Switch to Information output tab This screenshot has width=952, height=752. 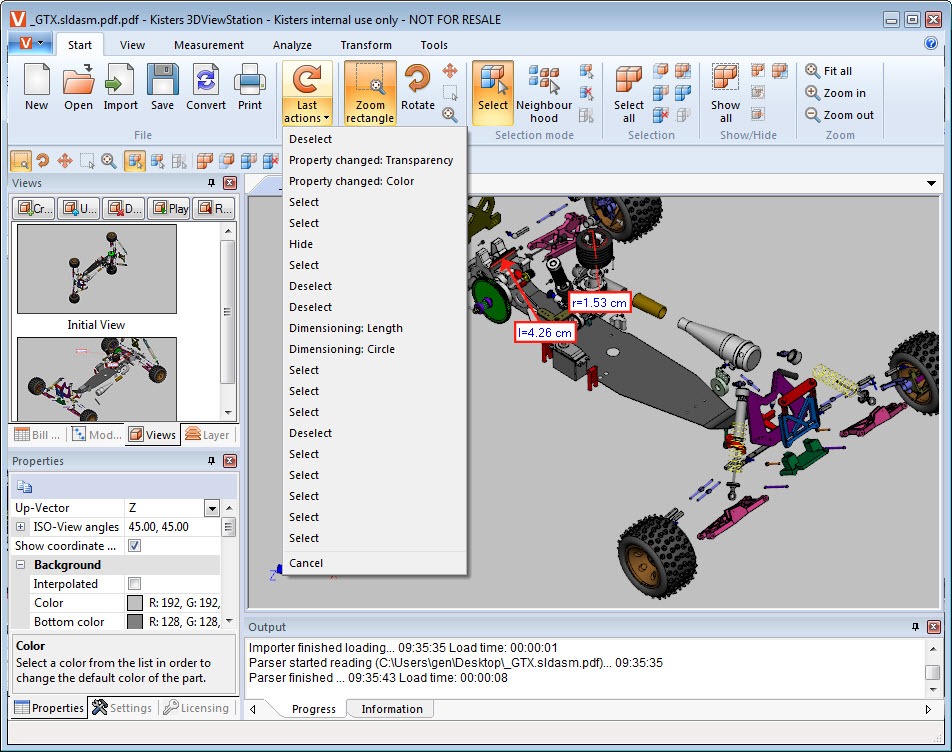tap(392, 709)
